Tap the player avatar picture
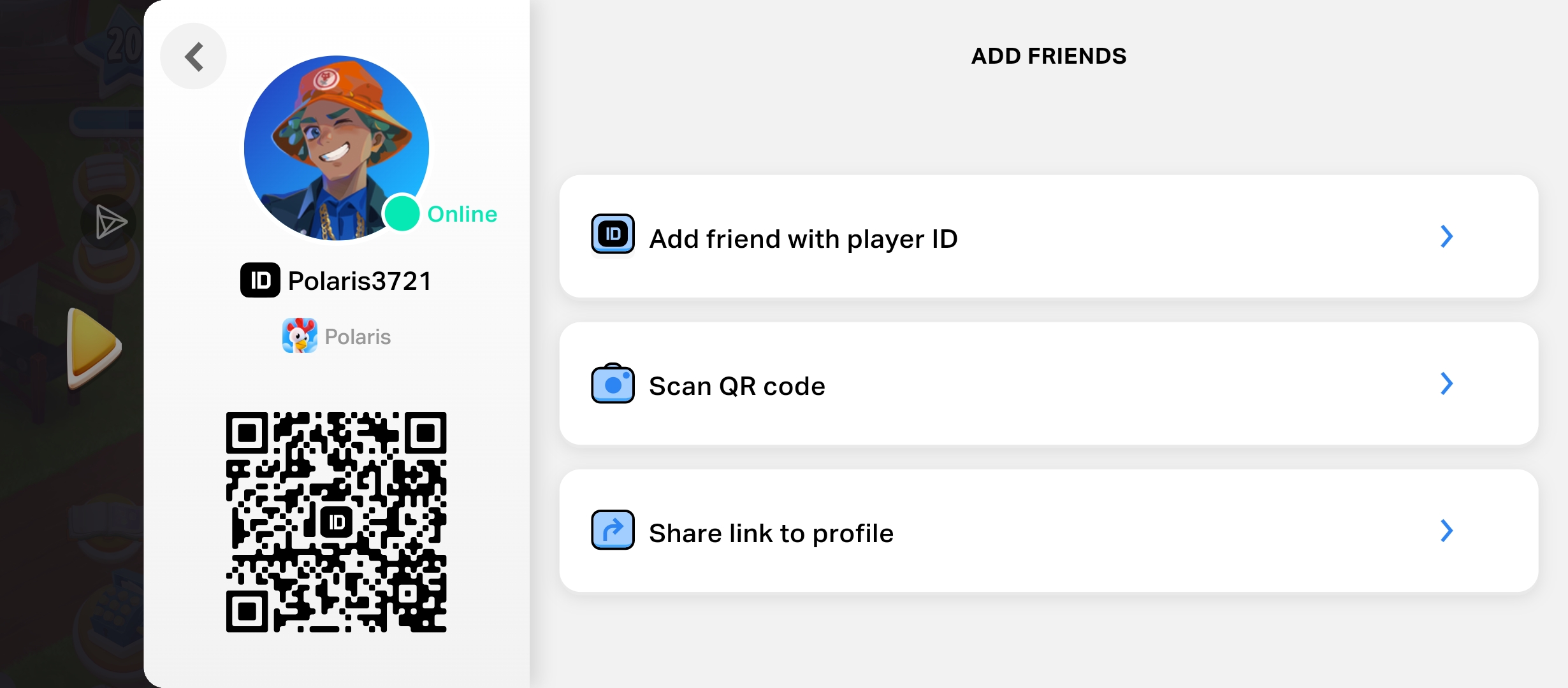Screen dimensions: 1568x688 (336, 148)
